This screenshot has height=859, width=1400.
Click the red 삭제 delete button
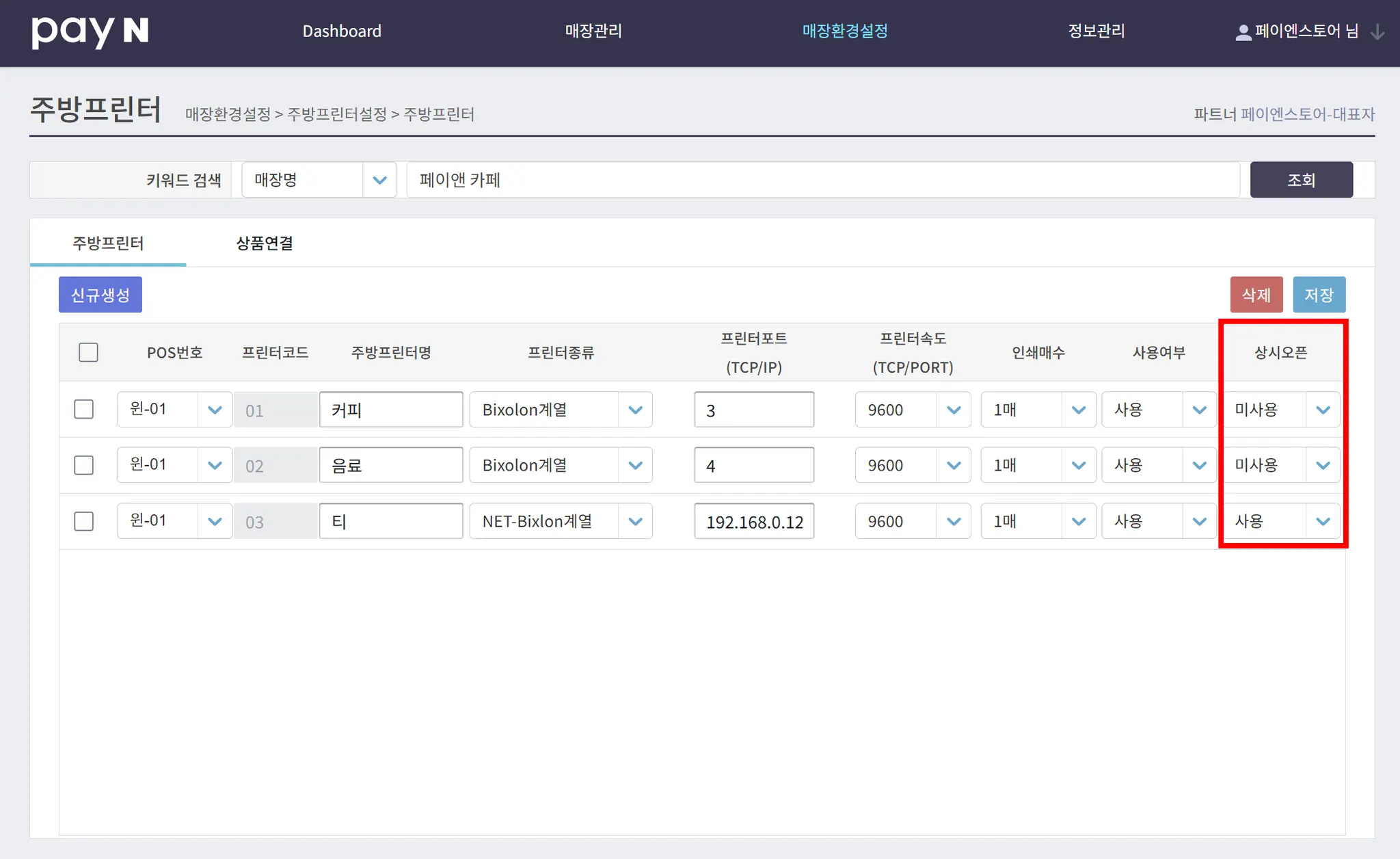click(1256, 295)
